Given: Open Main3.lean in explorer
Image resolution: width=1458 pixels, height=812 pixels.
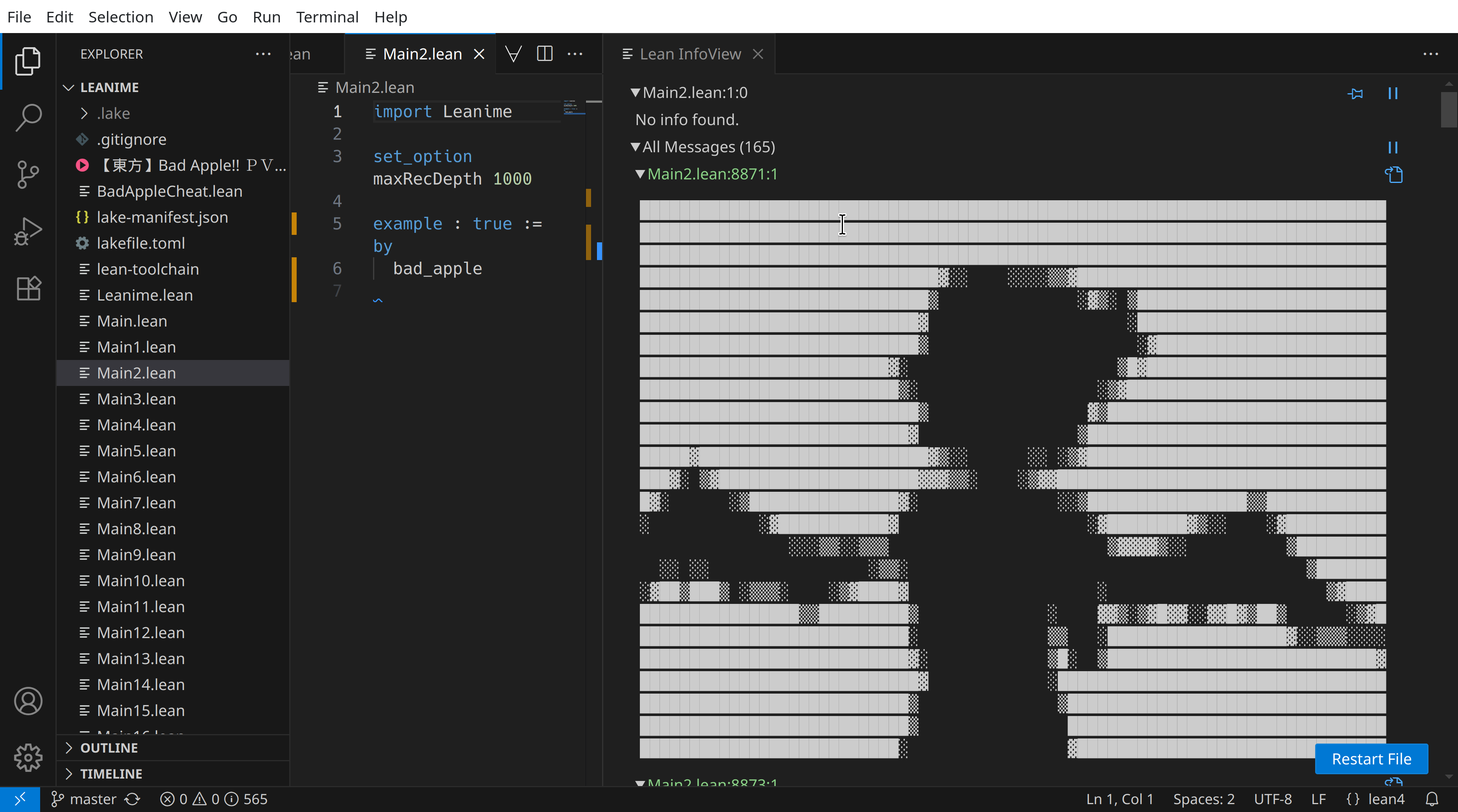Looking at the screenshot, I should tap(173, 399).
